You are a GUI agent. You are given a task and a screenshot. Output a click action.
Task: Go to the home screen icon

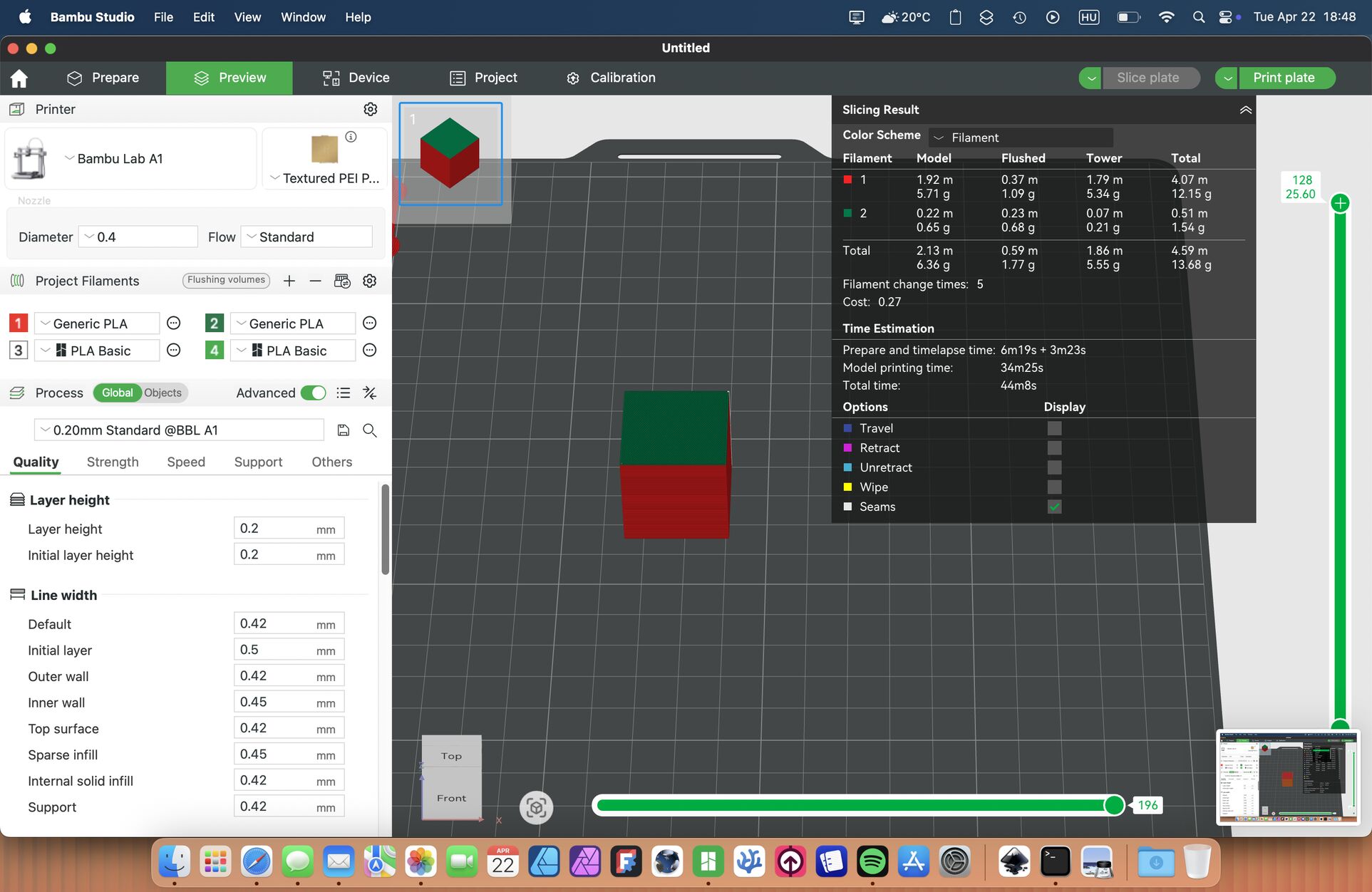point(19,78)
